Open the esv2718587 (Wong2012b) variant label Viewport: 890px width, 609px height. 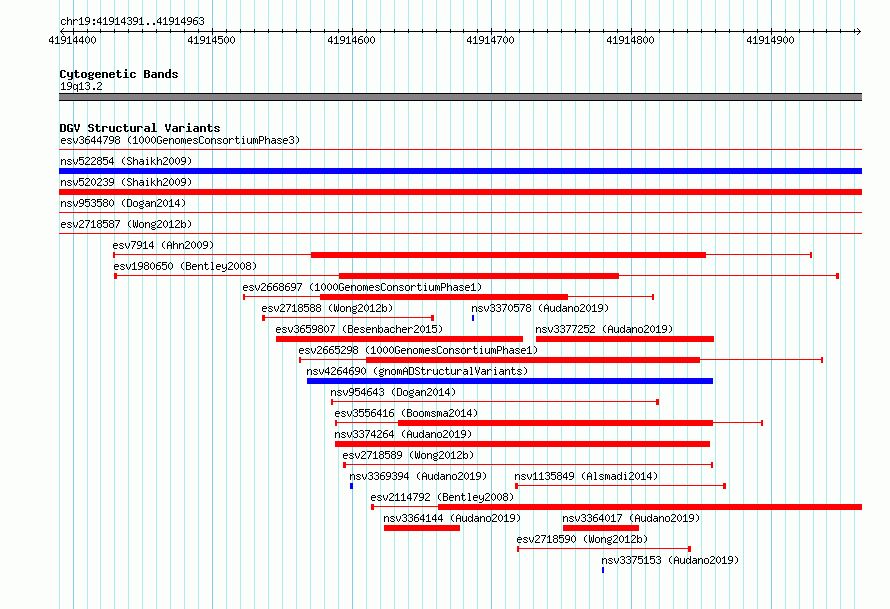point(126,224)
